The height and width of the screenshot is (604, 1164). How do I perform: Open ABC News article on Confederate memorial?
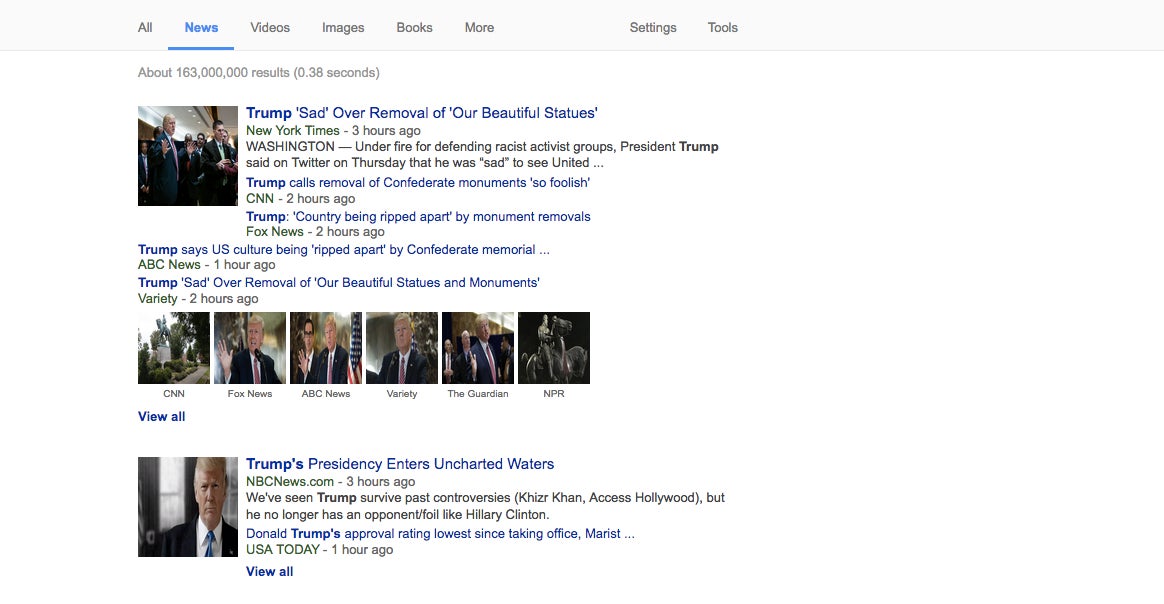pos(344,249)
